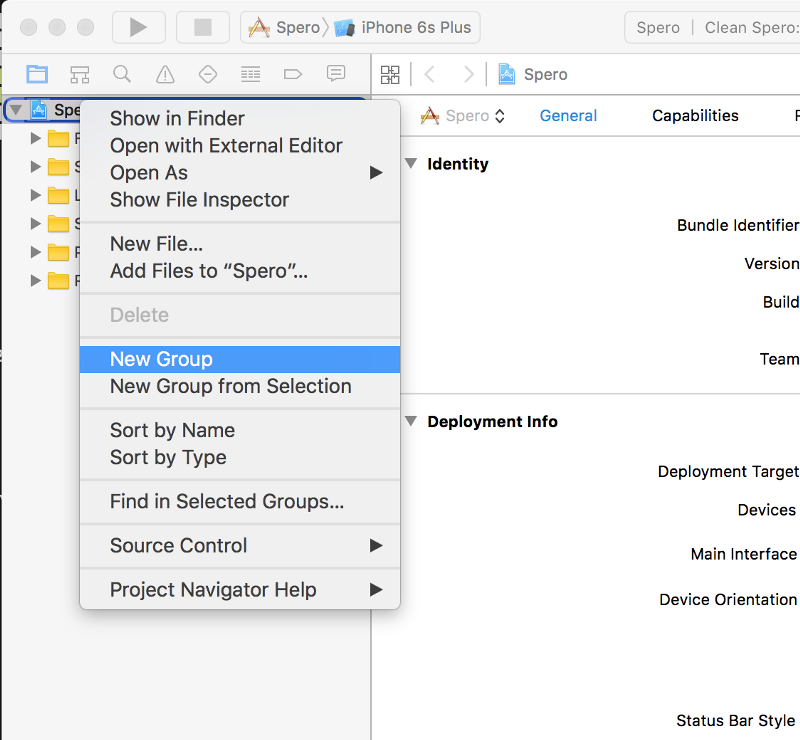Open the Issue navigator warning icon
The height and width of the screenshot is (740, 800).
pyautogui.click(x=165, y=75)
